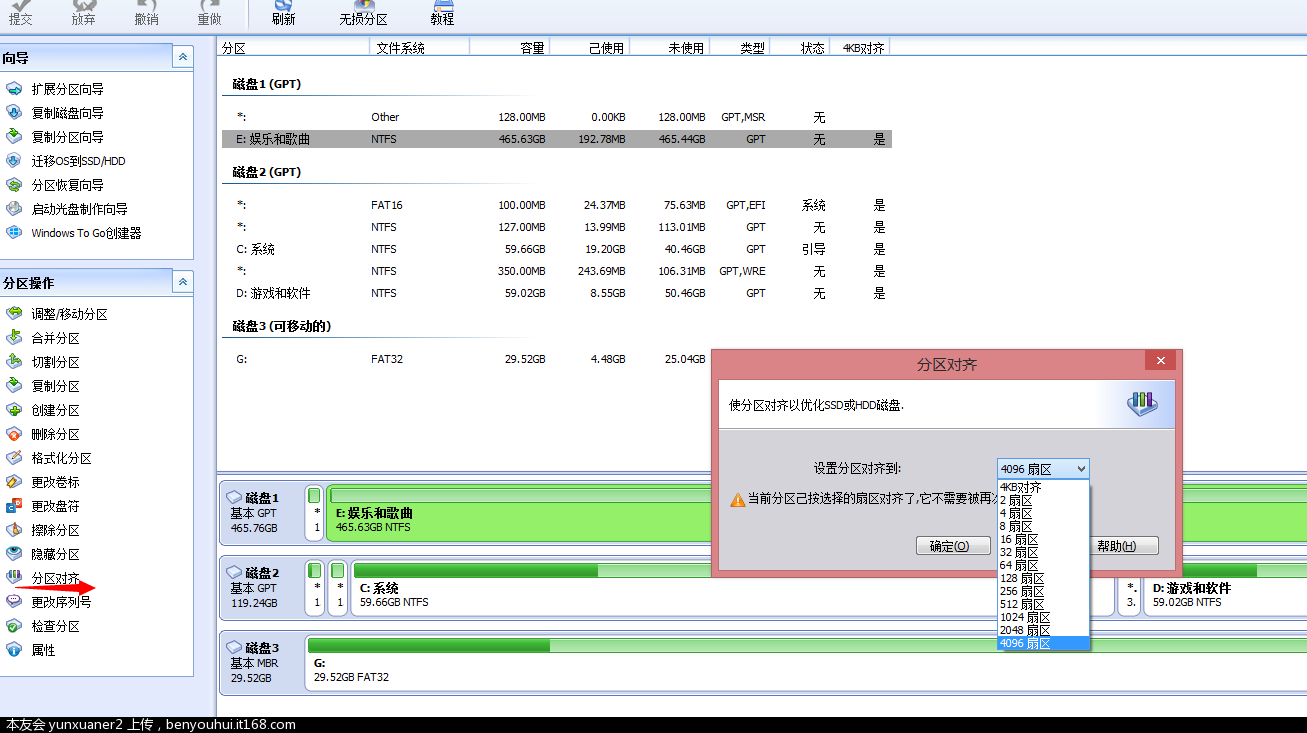Image resolution: width=1307 pixels, height=733 pixels.
Task: Launch the 复制磁盘向导 icon
Action: [x=14, y=113]
